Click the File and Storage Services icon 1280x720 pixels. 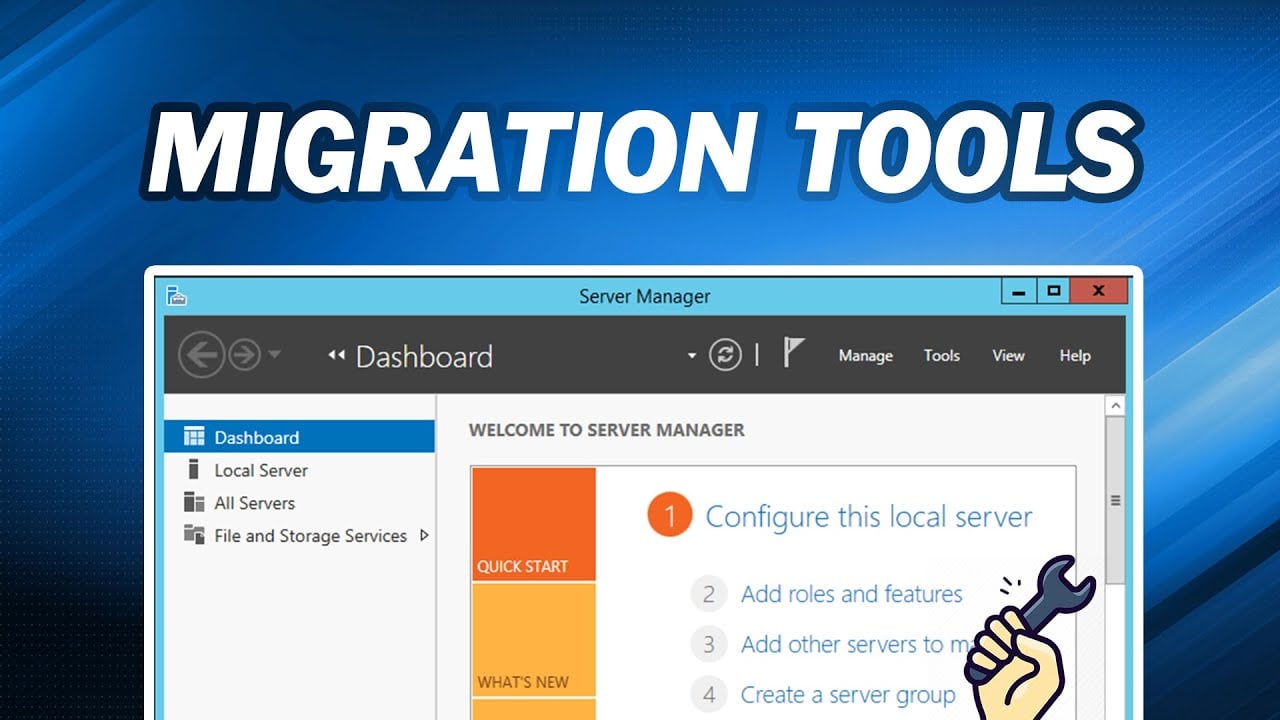[194, 535]
